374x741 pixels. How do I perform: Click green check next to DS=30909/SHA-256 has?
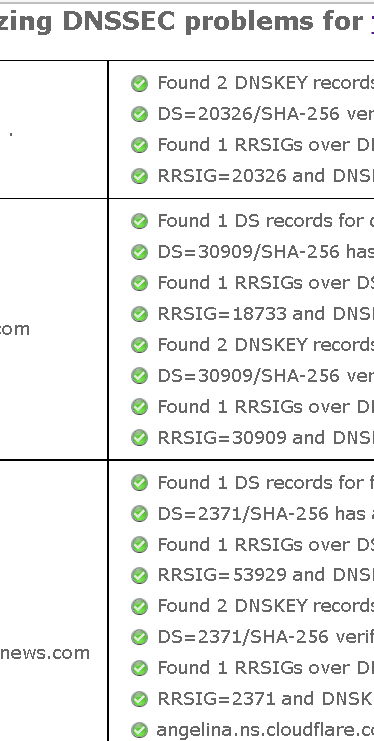click(x=139, y=252)
